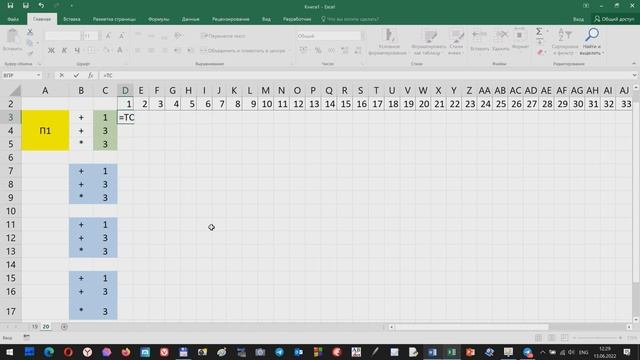Click the Format Painter brush icon
Screen dimensions: 640x360
click(x=30, y=53)
